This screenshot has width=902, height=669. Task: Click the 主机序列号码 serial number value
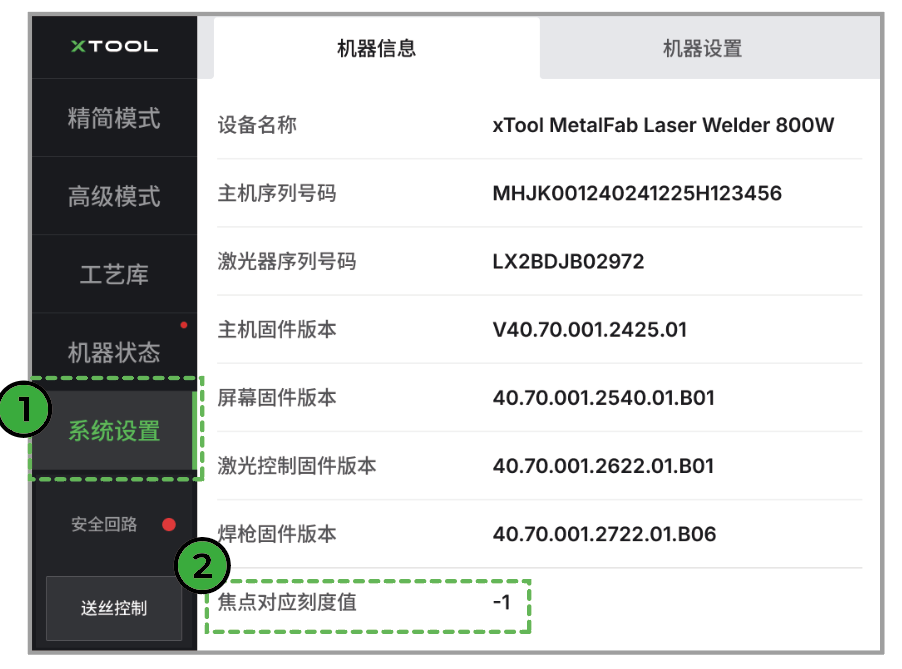[x=636, y=193]
